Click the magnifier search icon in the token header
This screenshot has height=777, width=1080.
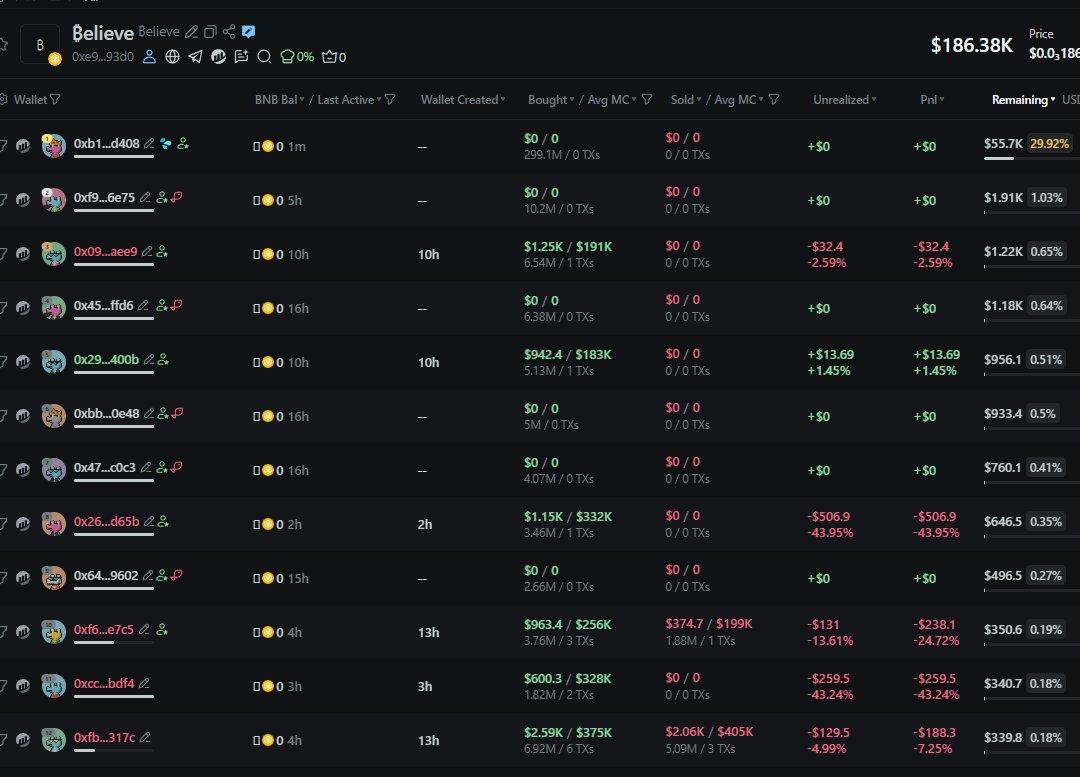click(264, 57)
